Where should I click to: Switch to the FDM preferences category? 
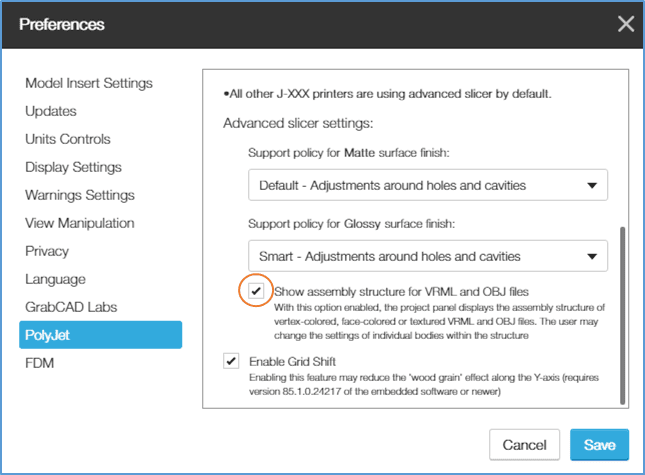pos(39,363)
